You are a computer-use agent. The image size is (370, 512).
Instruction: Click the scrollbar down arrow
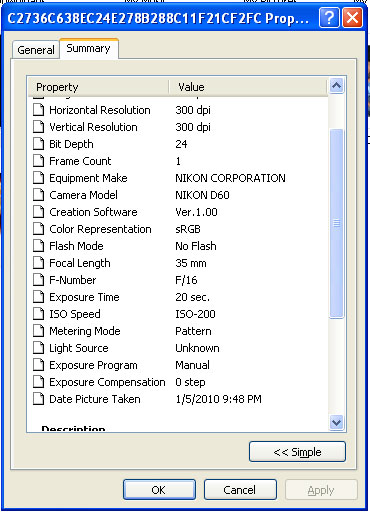(336, 423)
